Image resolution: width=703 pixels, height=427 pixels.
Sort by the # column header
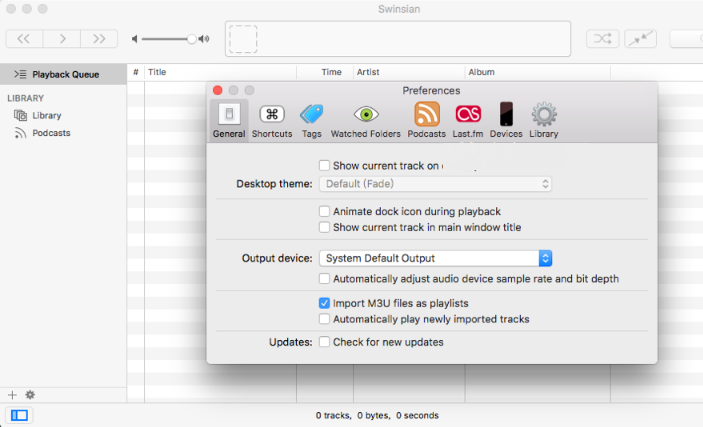[136, 72]
